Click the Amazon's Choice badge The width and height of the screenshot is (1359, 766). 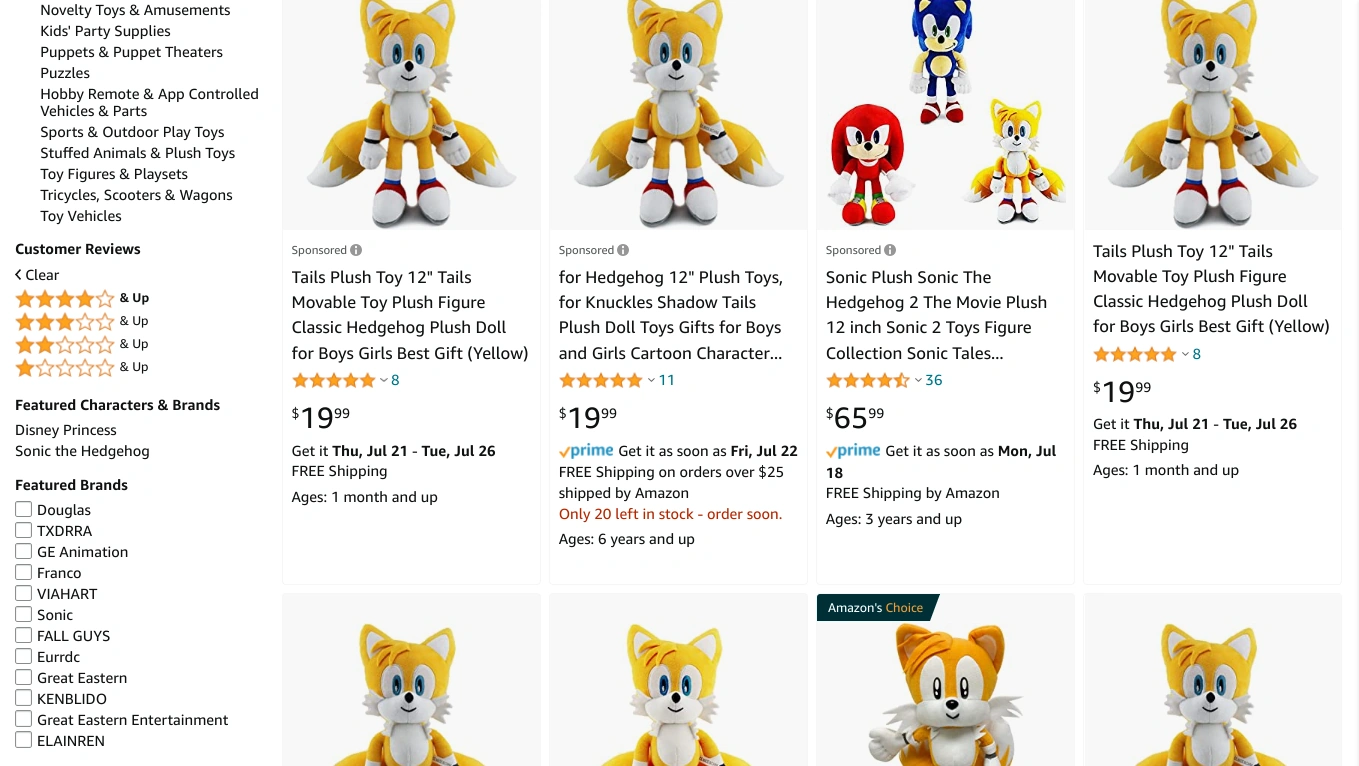pos(875,607)
